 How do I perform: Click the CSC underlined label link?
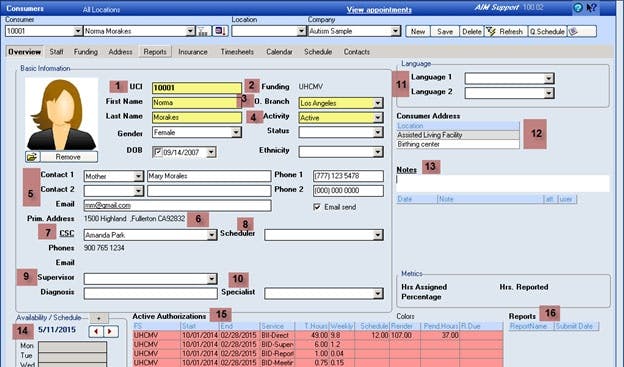click(66, 233)
